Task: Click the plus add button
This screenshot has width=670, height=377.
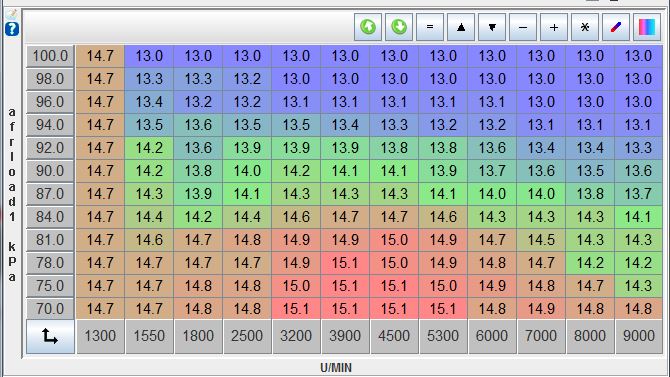Action: coord(554,27)
